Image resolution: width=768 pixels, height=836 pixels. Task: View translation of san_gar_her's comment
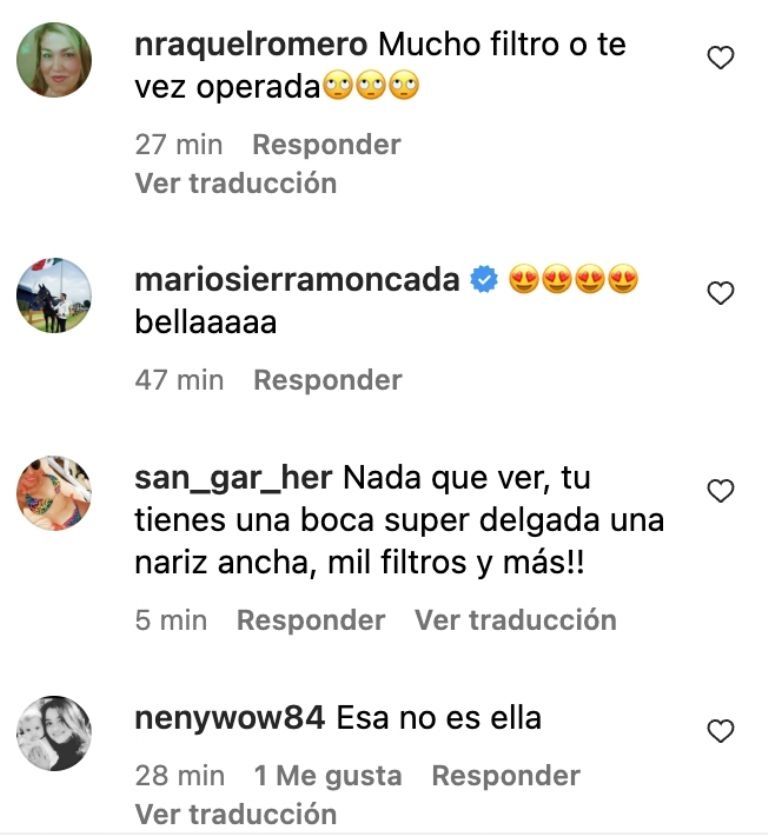tap(516, 620)
